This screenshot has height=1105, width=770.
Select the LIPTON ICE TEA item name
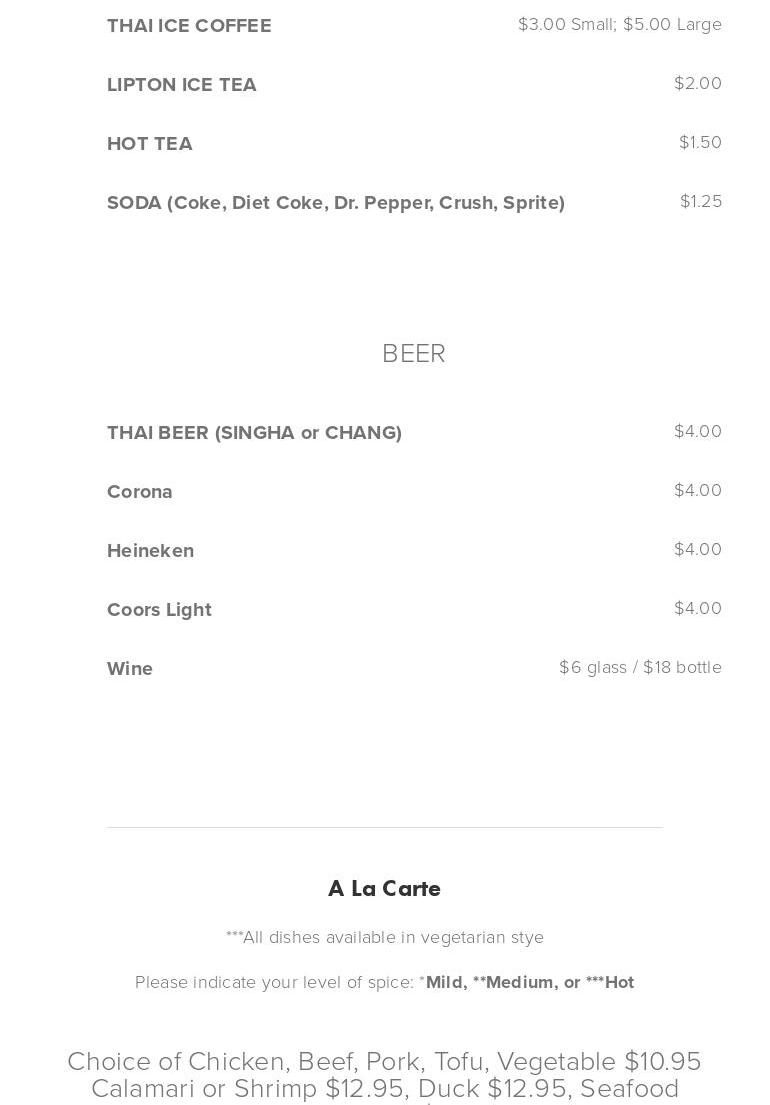(181, 85)
